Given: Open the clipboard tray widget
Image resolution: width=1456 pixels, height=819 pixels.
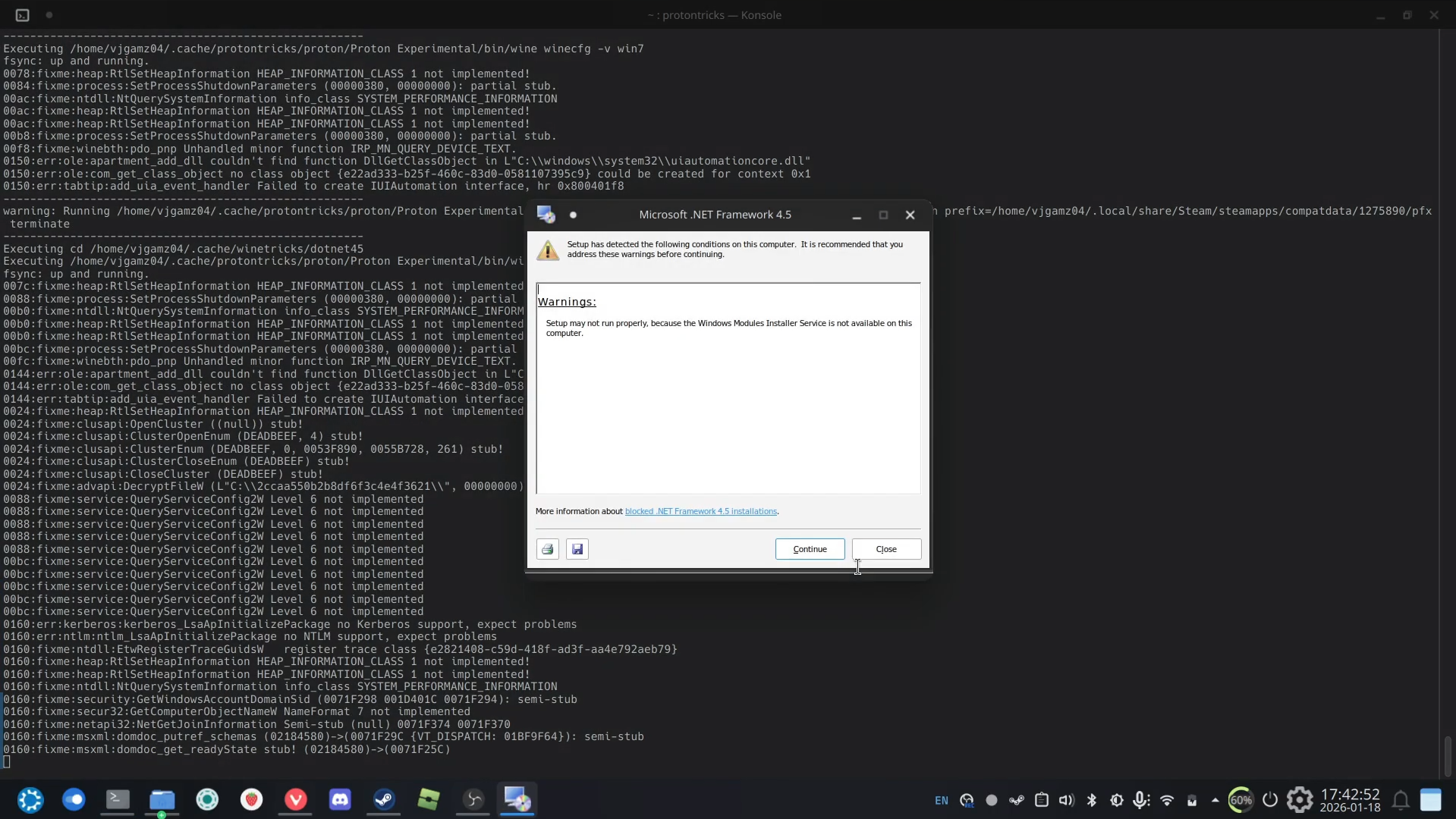Looking at the screenshot, I should pyautogui.click(x=1042, y=801).
